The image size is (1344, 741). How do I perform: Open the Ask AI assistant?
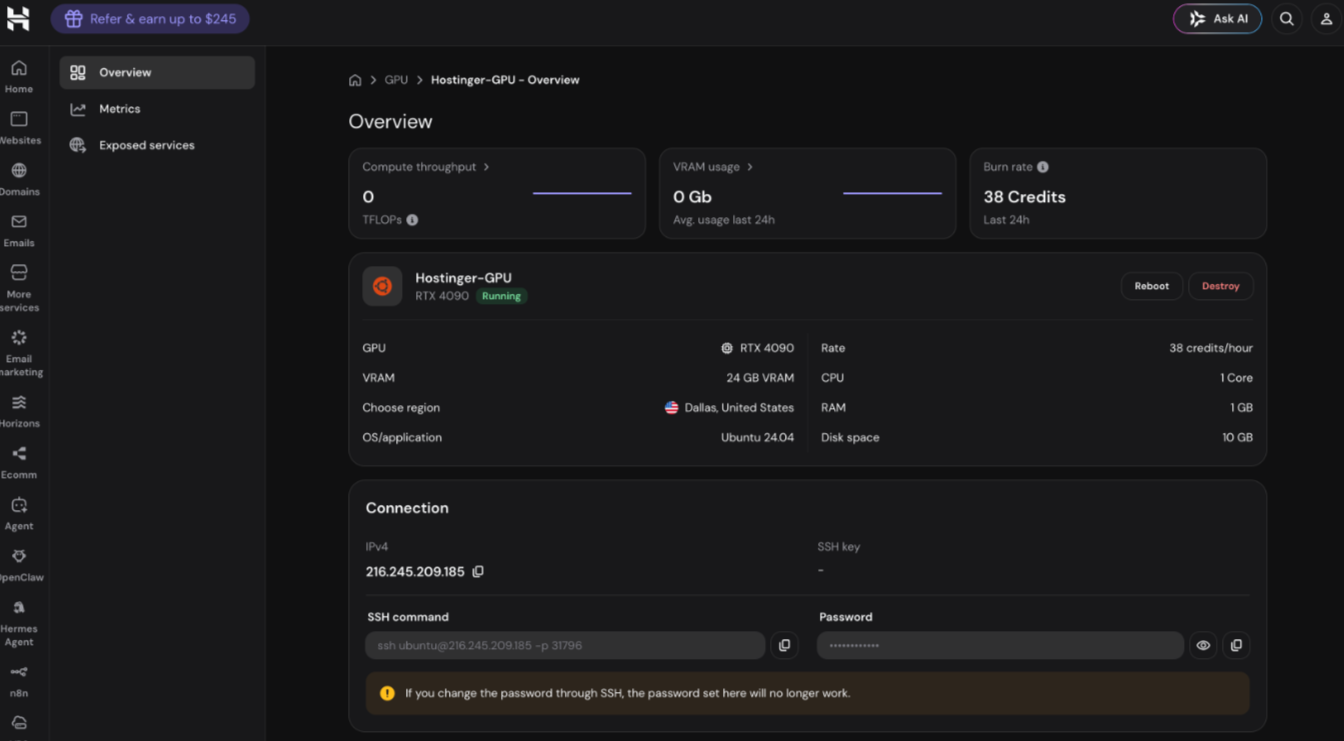pos(1217,19)
